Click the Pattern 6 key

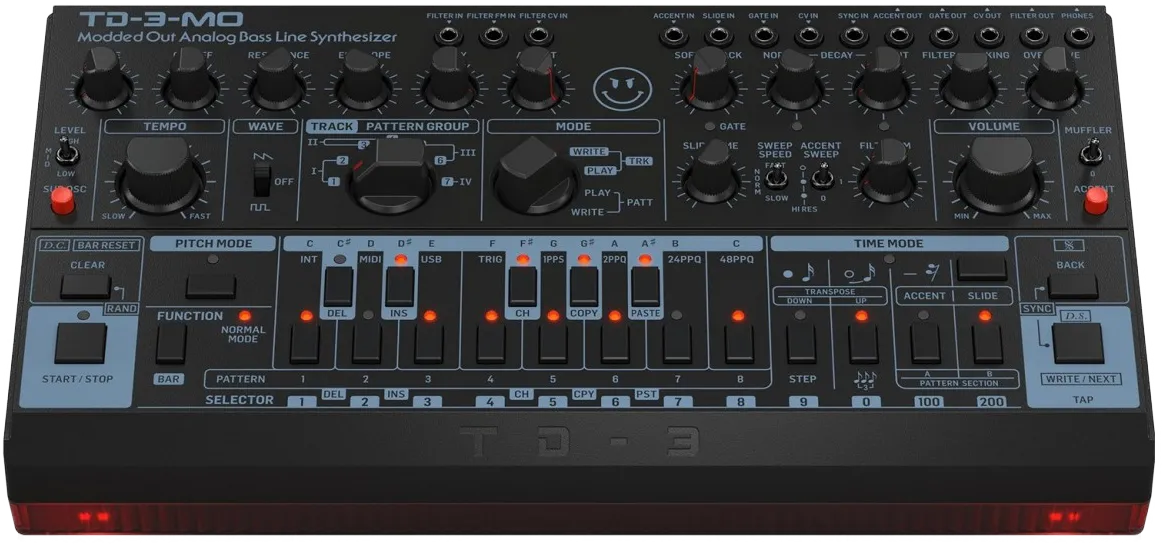point(615,345)
